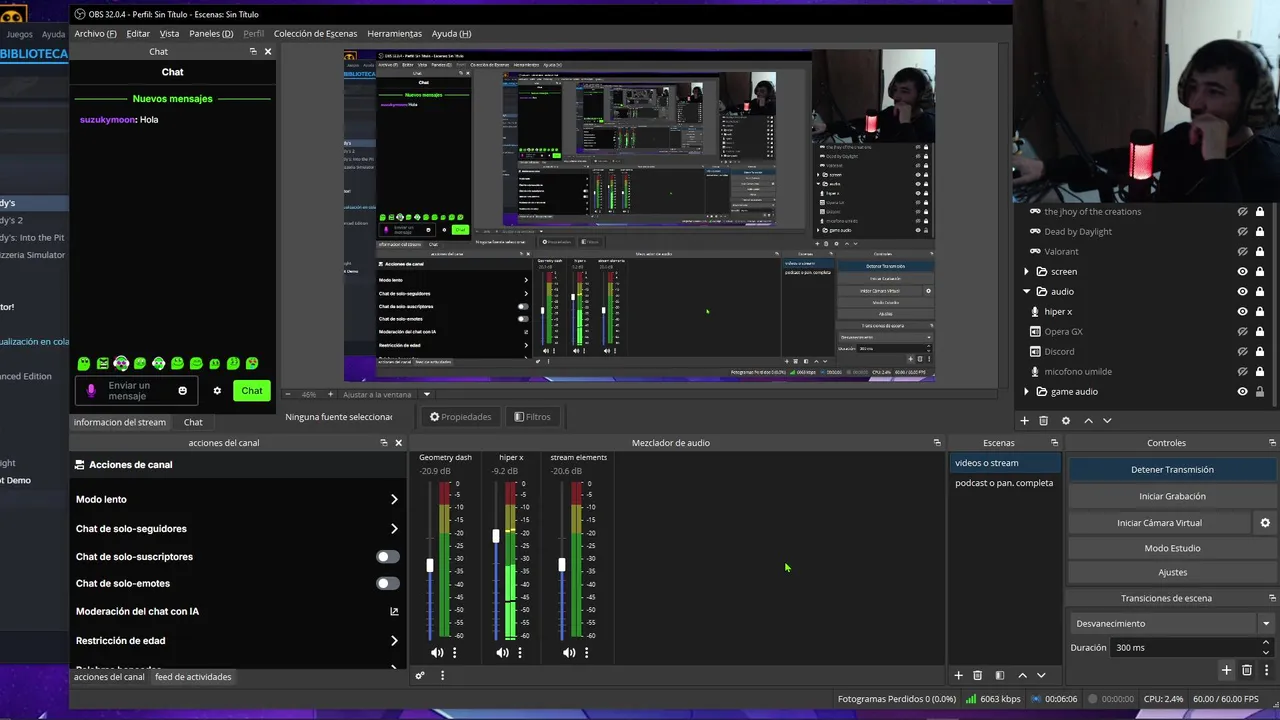Unlock the micofono umilde source

point(1260,371)
